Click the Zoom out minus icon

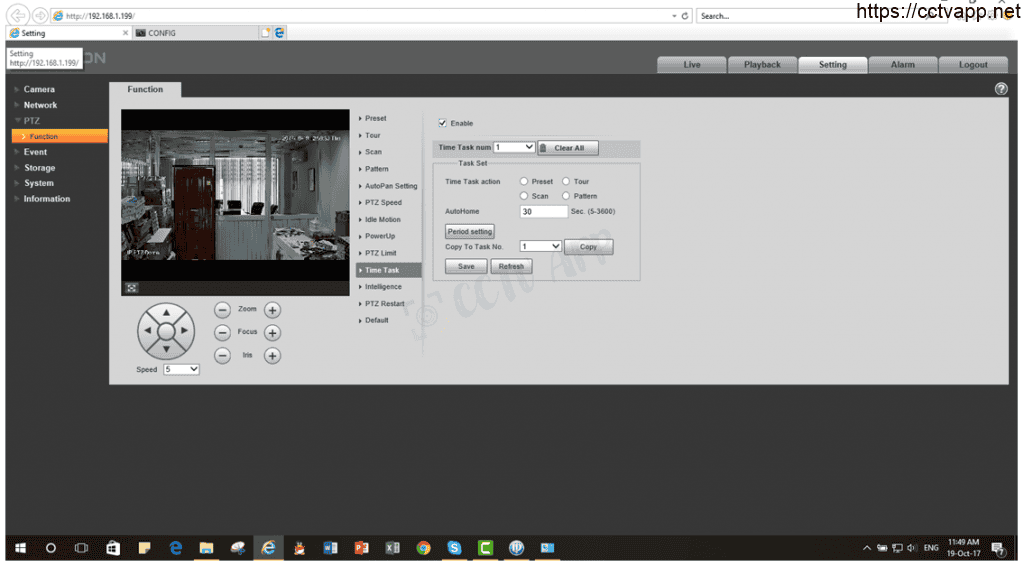click(222, 310)
